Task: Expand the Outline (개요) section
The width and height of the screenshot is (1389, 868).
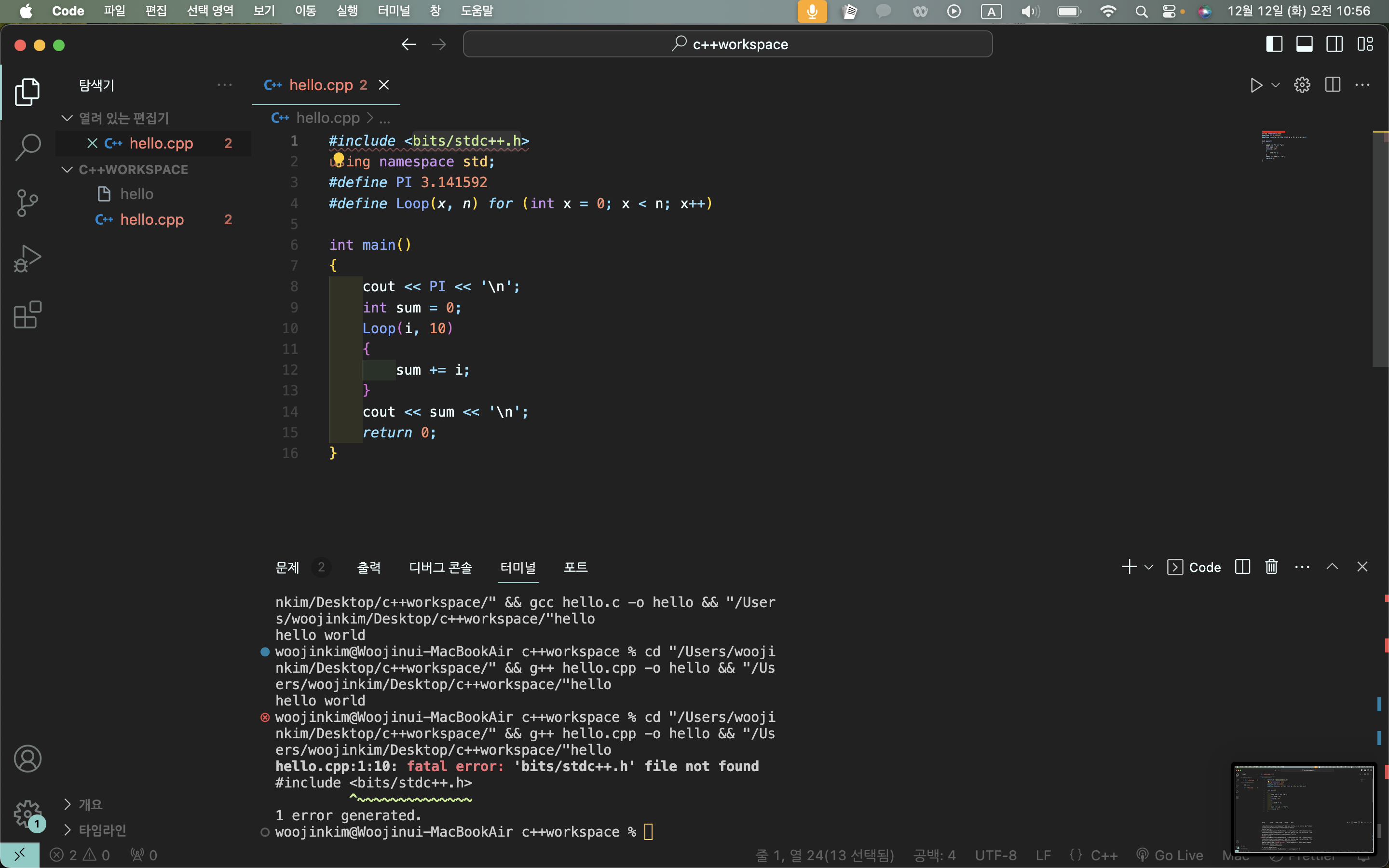Action: coord(67,804)
